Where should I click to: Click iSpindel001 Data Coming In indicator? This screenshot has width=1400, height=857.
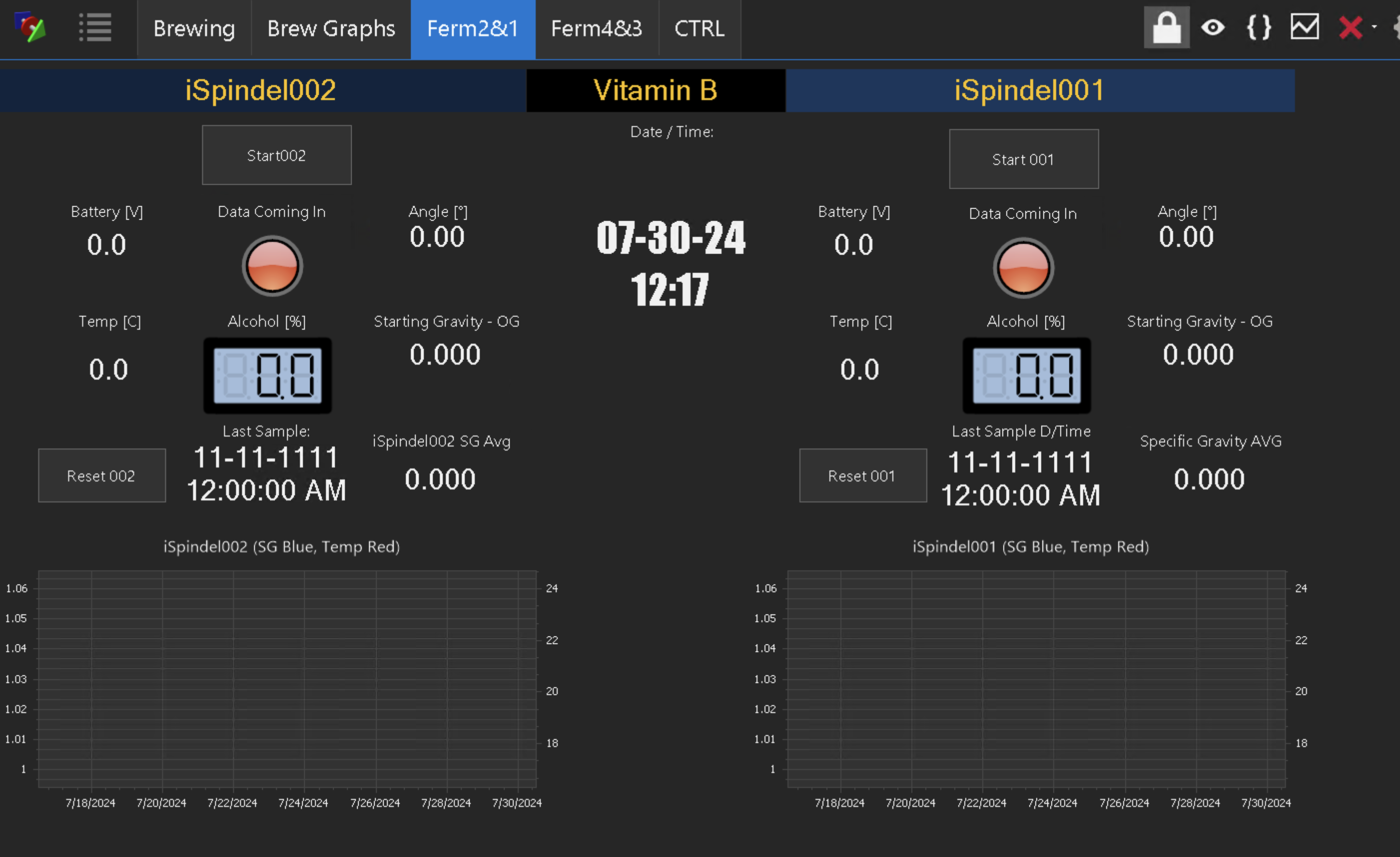[x=1023, y=268]
